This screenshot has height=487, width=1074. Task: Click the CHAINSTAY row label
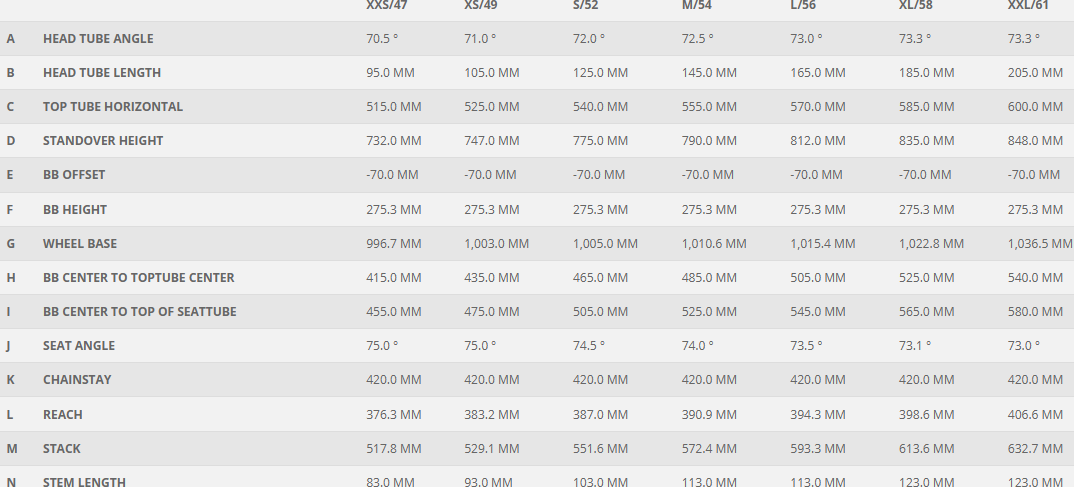(x=77, y=380)
